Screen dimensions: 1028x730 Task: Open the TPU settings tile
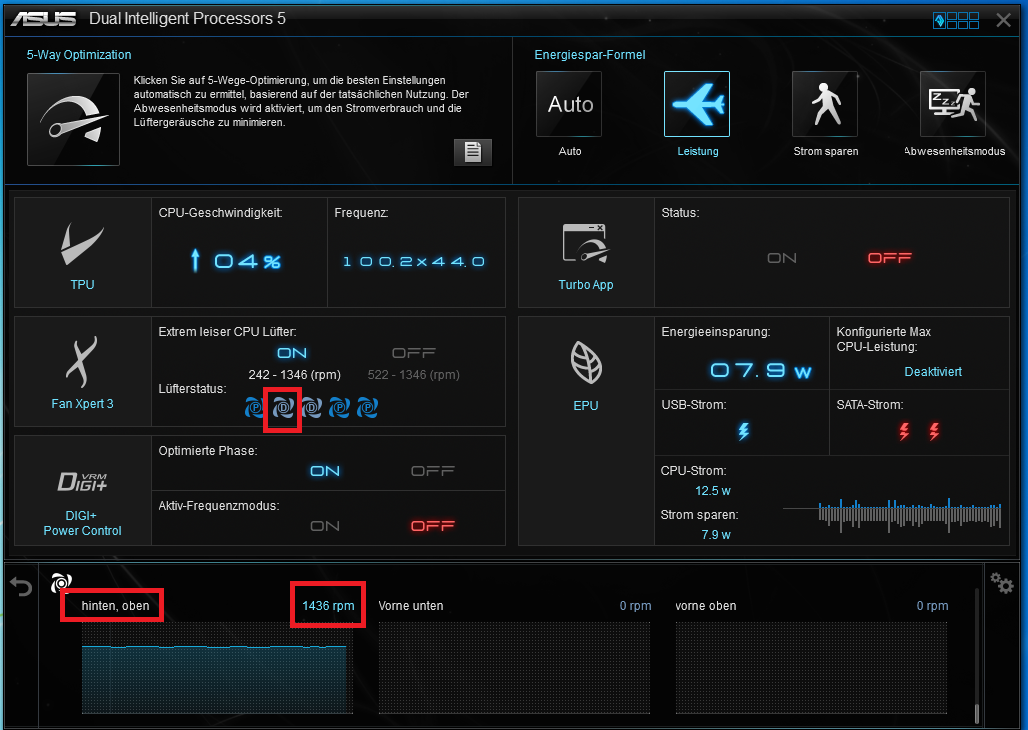tap(83, 253)
